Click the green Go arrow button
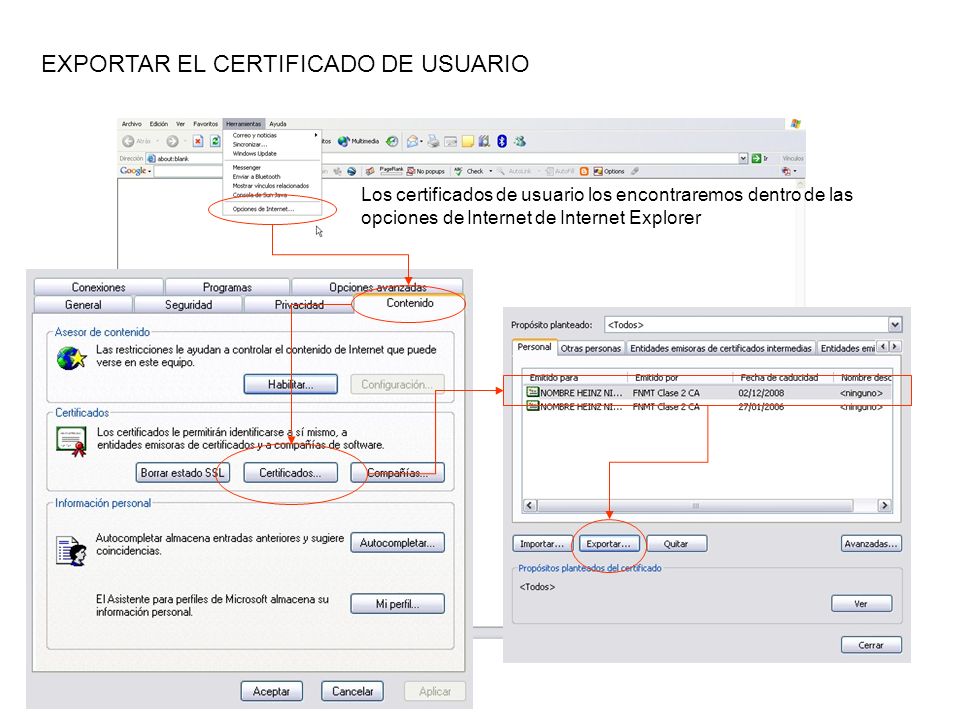The width and height of the screenshot is (960, 720). [756, 158]
